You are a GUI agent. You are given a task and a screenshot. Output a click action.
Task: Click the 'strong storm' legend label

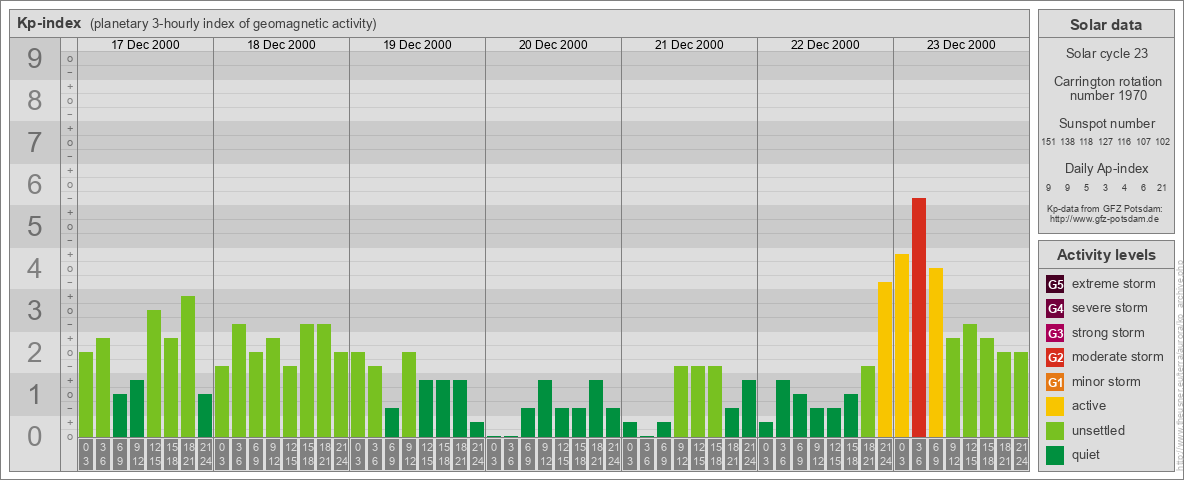coord(1108,332)
